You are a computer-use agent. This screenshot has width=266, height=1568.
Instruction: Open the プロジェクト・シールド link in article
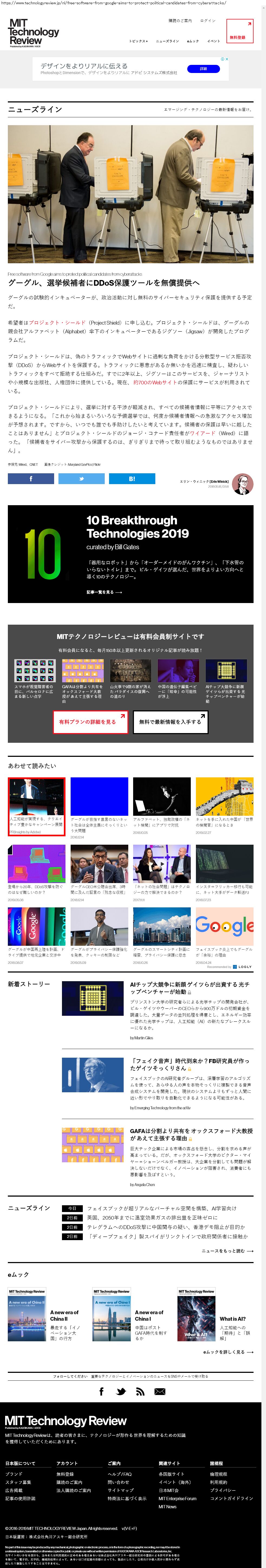(57, 323)
